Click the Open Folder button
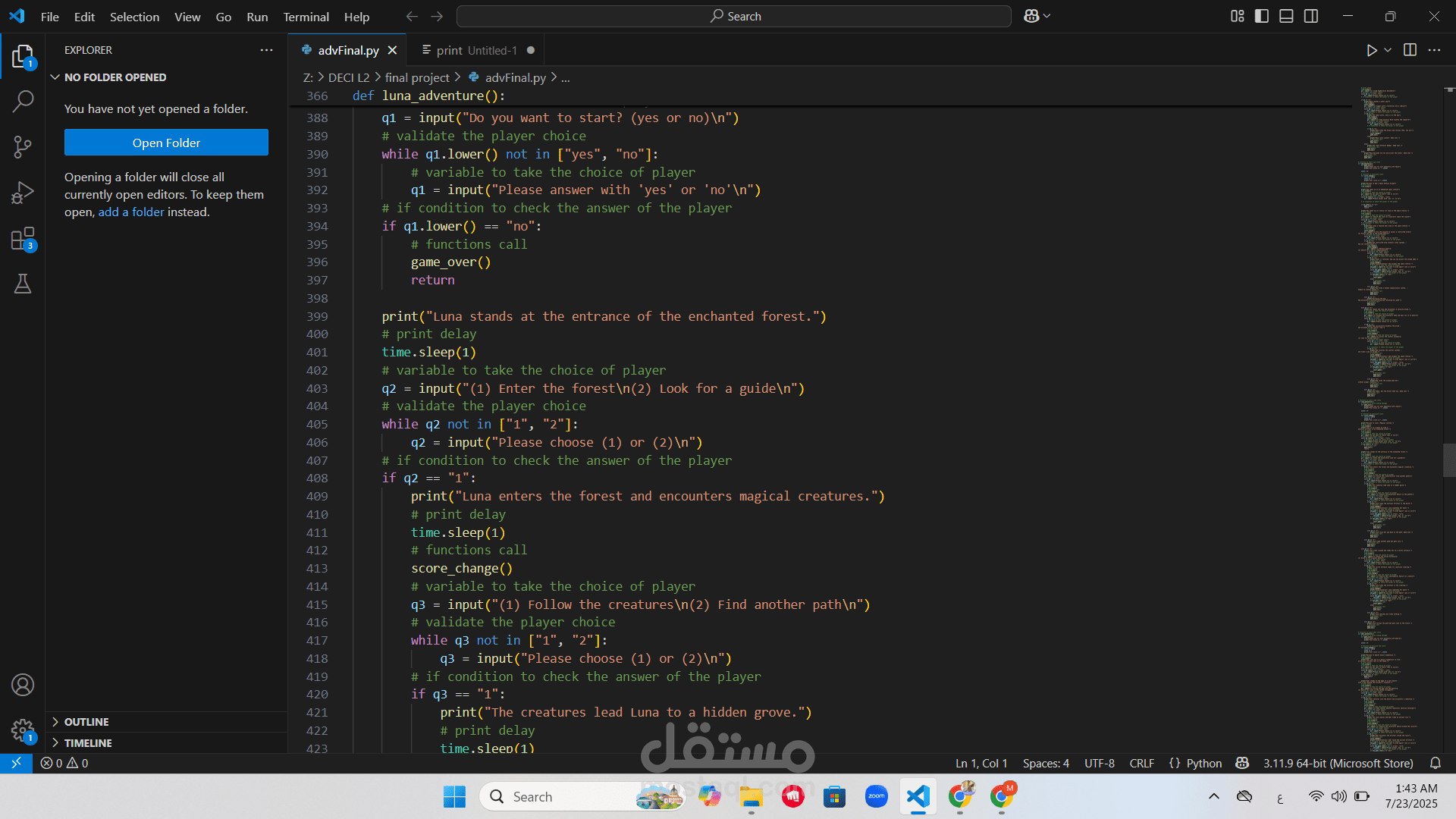The width and height of the screenshot is (1456, 819). (x=166, y=143)
